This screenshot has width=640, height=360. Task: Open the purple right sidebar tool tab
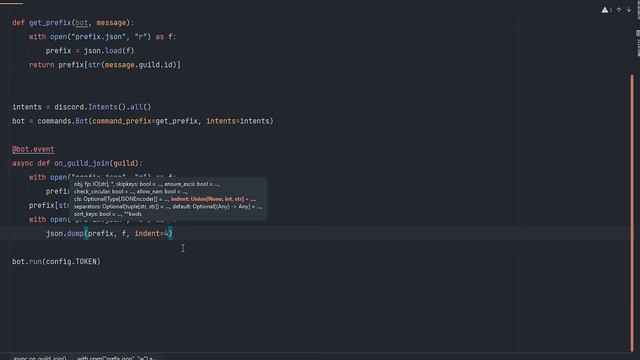(638, 33)
